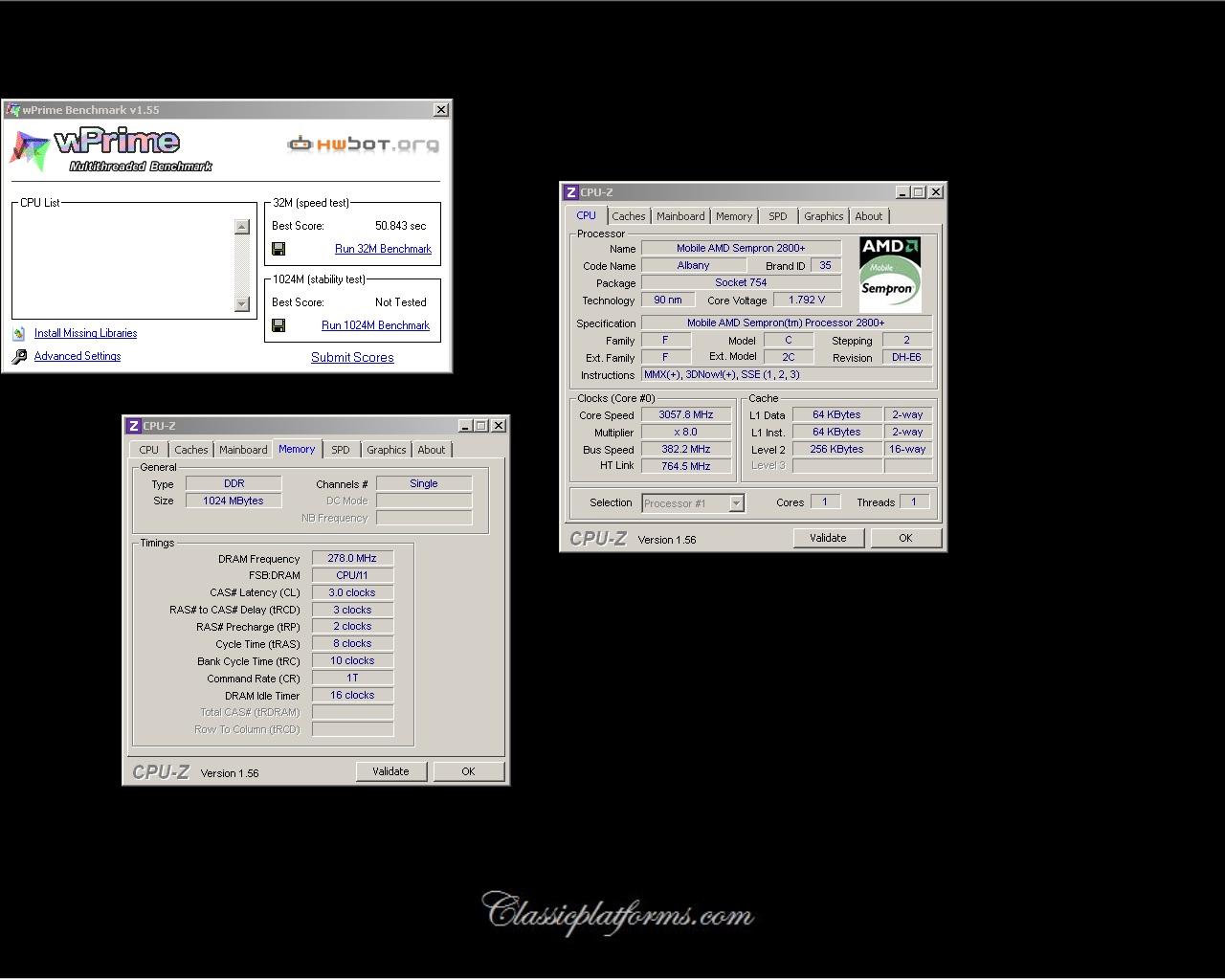Click the processor name Mobile AMD Sempron 2800+ field
Screen dimensions: 1225x980
pyautogui.click(x=741, y=249)
